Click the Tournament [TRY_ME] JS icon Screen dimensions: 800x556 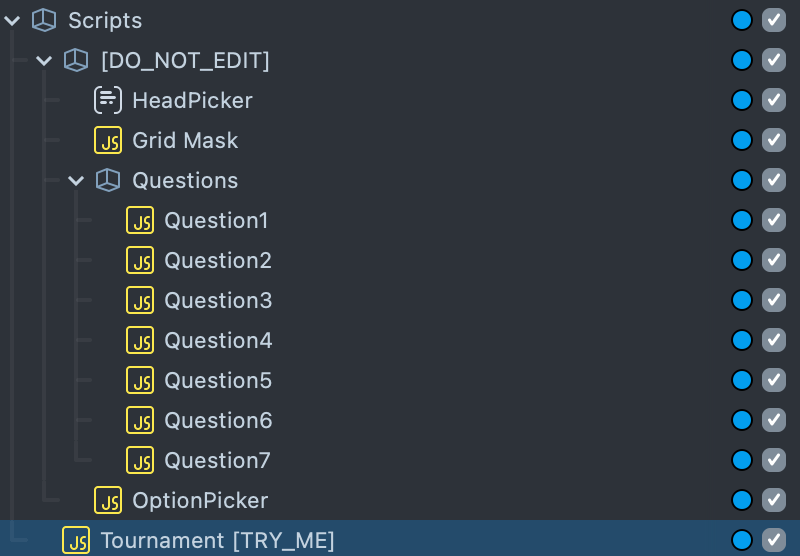click(x=76, y=540)
